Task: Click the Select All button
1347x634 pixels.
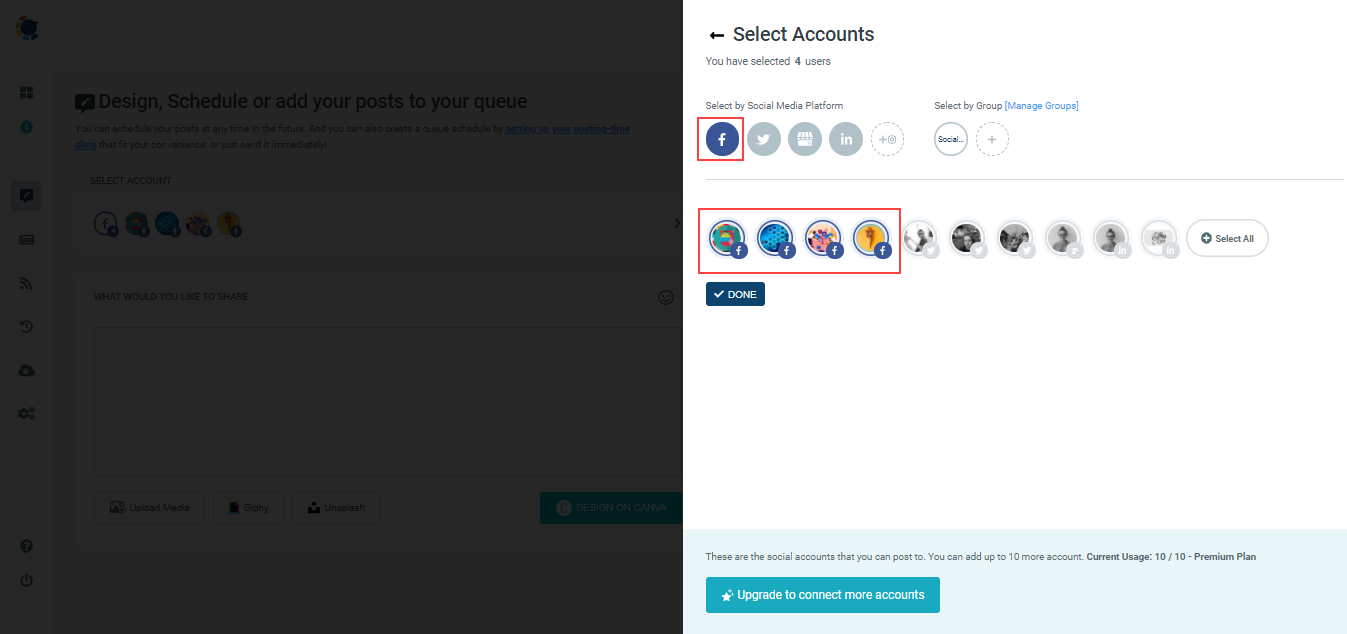Action: (1227, 238)
